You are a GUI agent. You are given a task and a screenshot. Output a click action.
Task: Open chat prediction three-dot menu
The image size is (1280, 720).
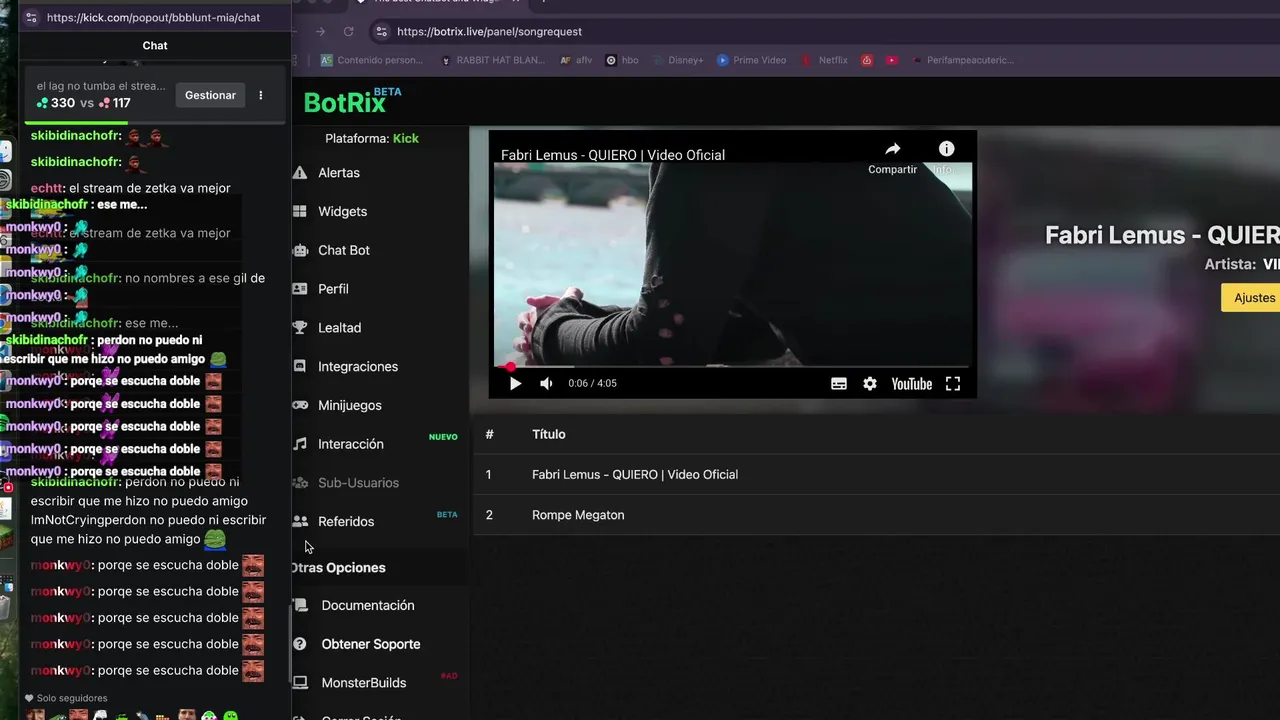pos(261,95)
